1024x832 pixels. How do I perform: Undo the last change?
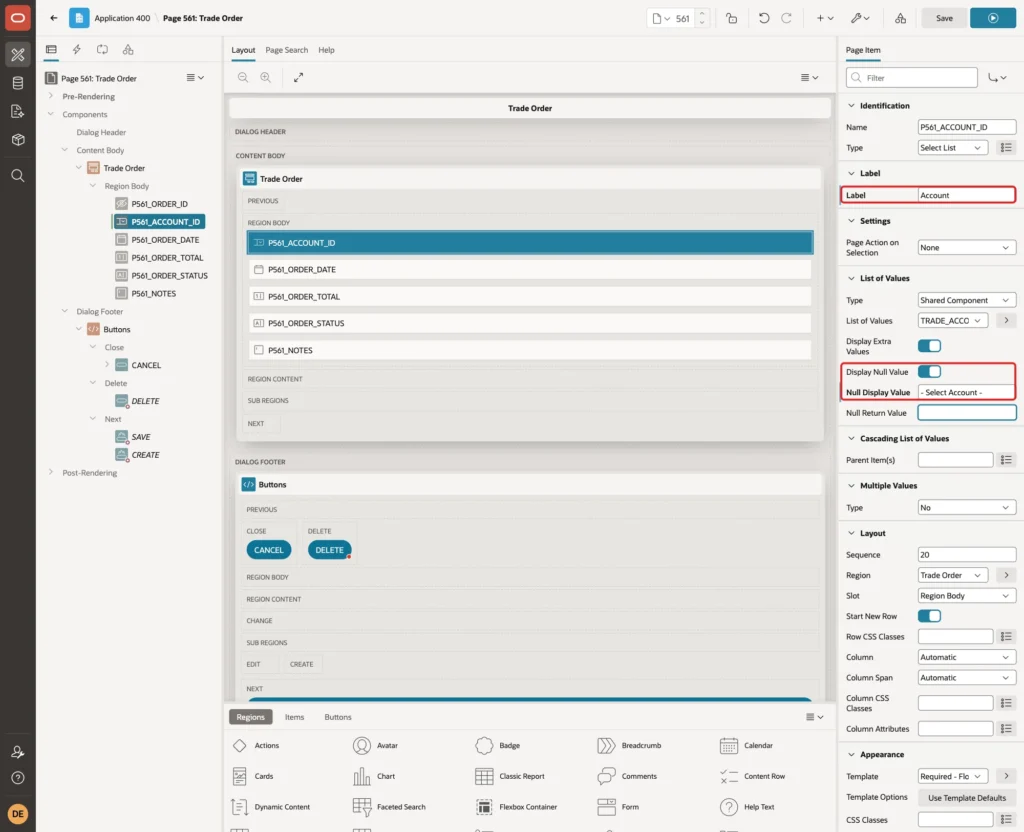click(x=763, y=18)
